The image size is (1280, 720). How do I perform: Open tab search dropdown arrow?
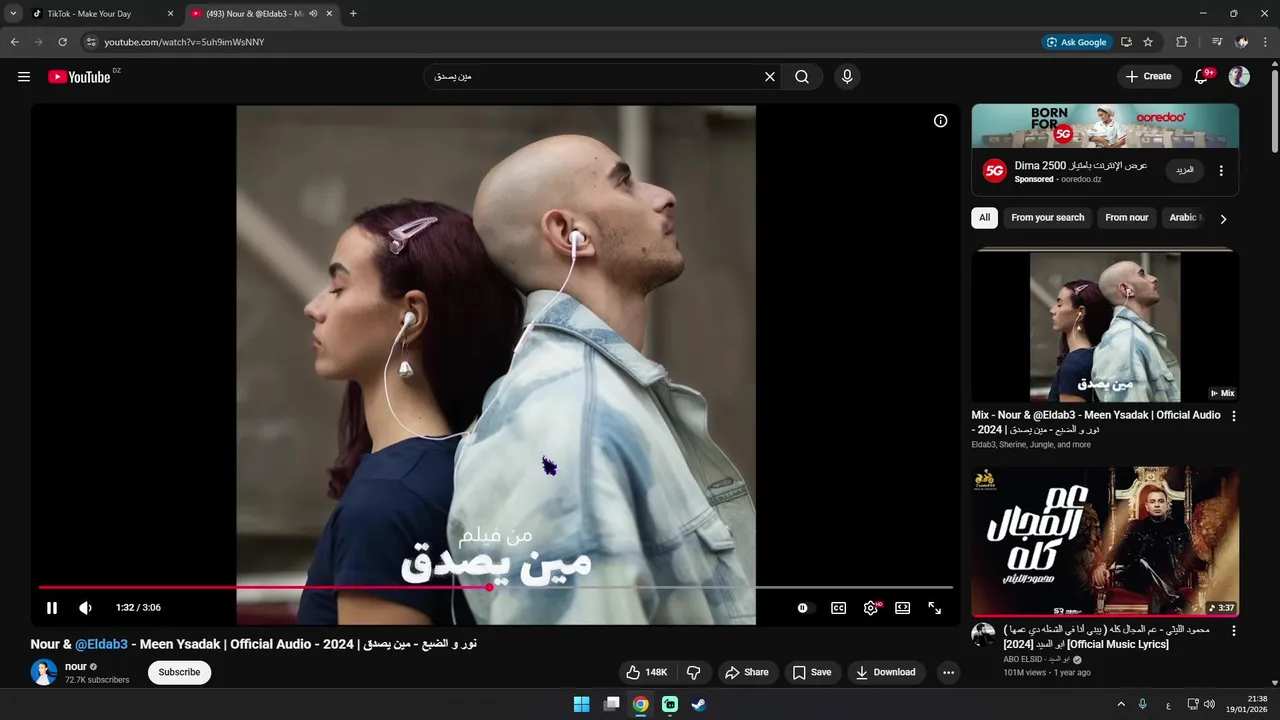[13, 14]
